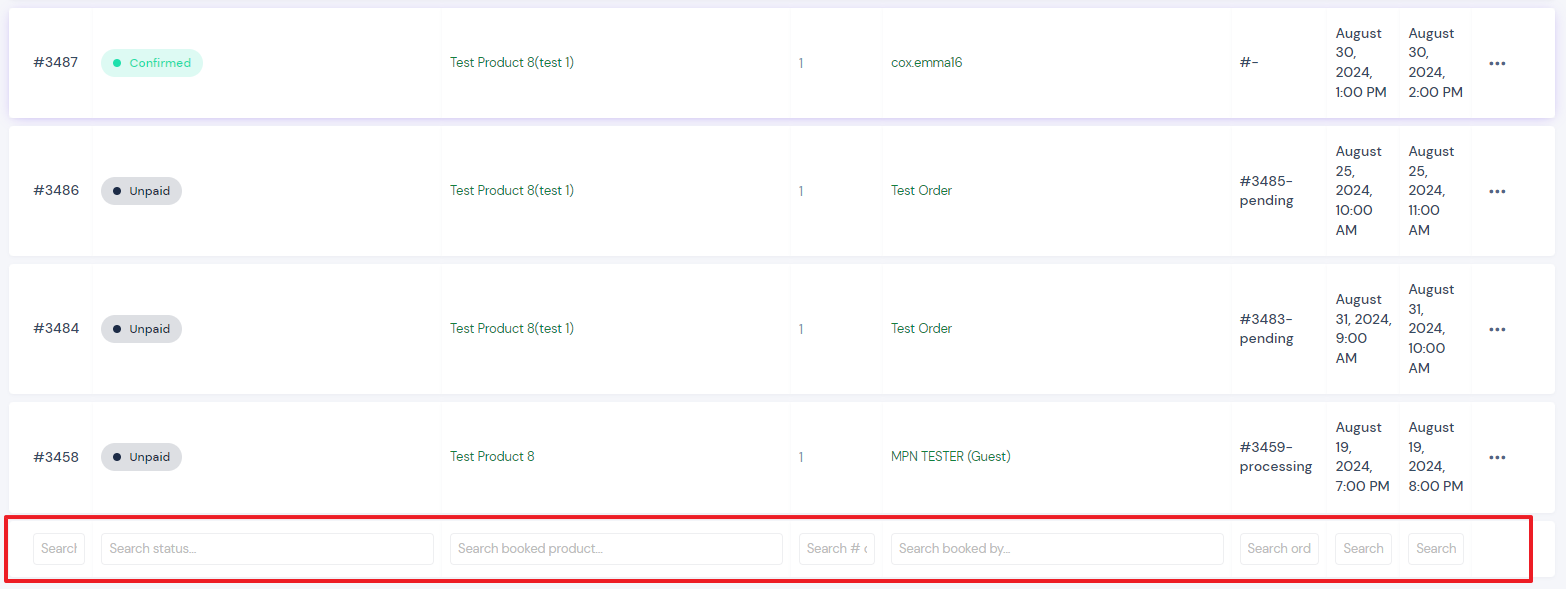This screenshot has width=1566, height=589.
Task: Focus the "Search booked by..." field
Action: (x=1057, y=549)
